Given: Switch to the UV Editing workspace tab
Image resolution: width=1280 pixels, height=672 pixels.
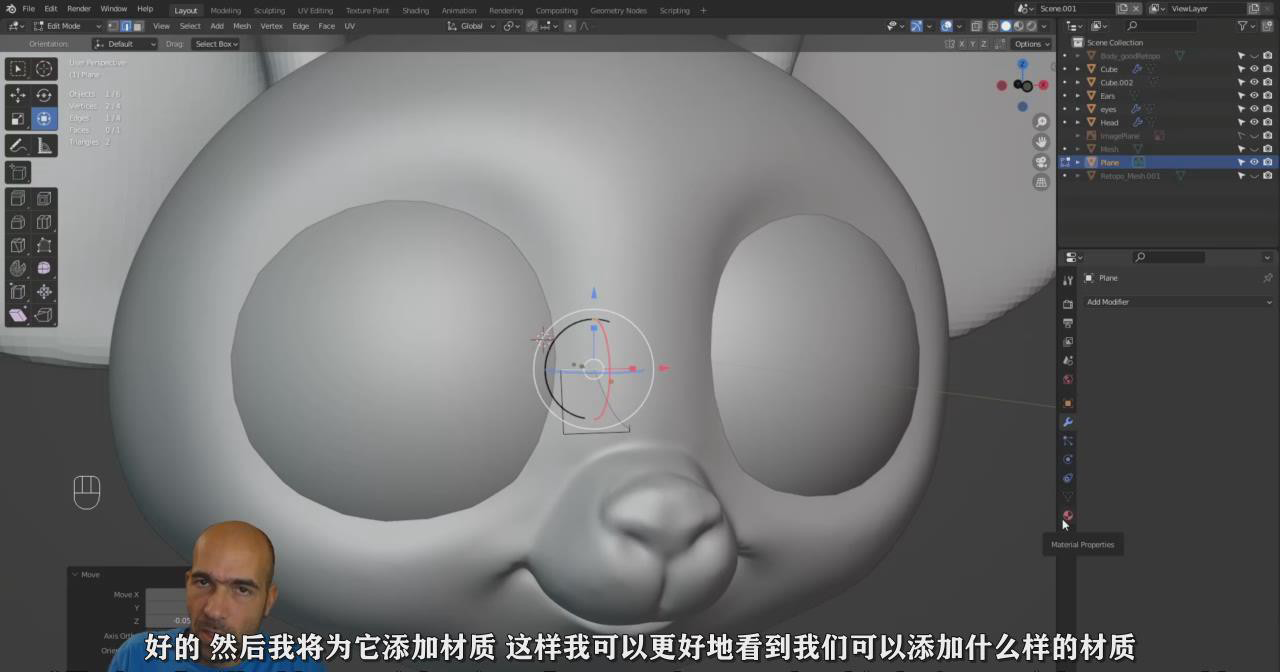Looking at the screenshot, I should pos(315,10).
